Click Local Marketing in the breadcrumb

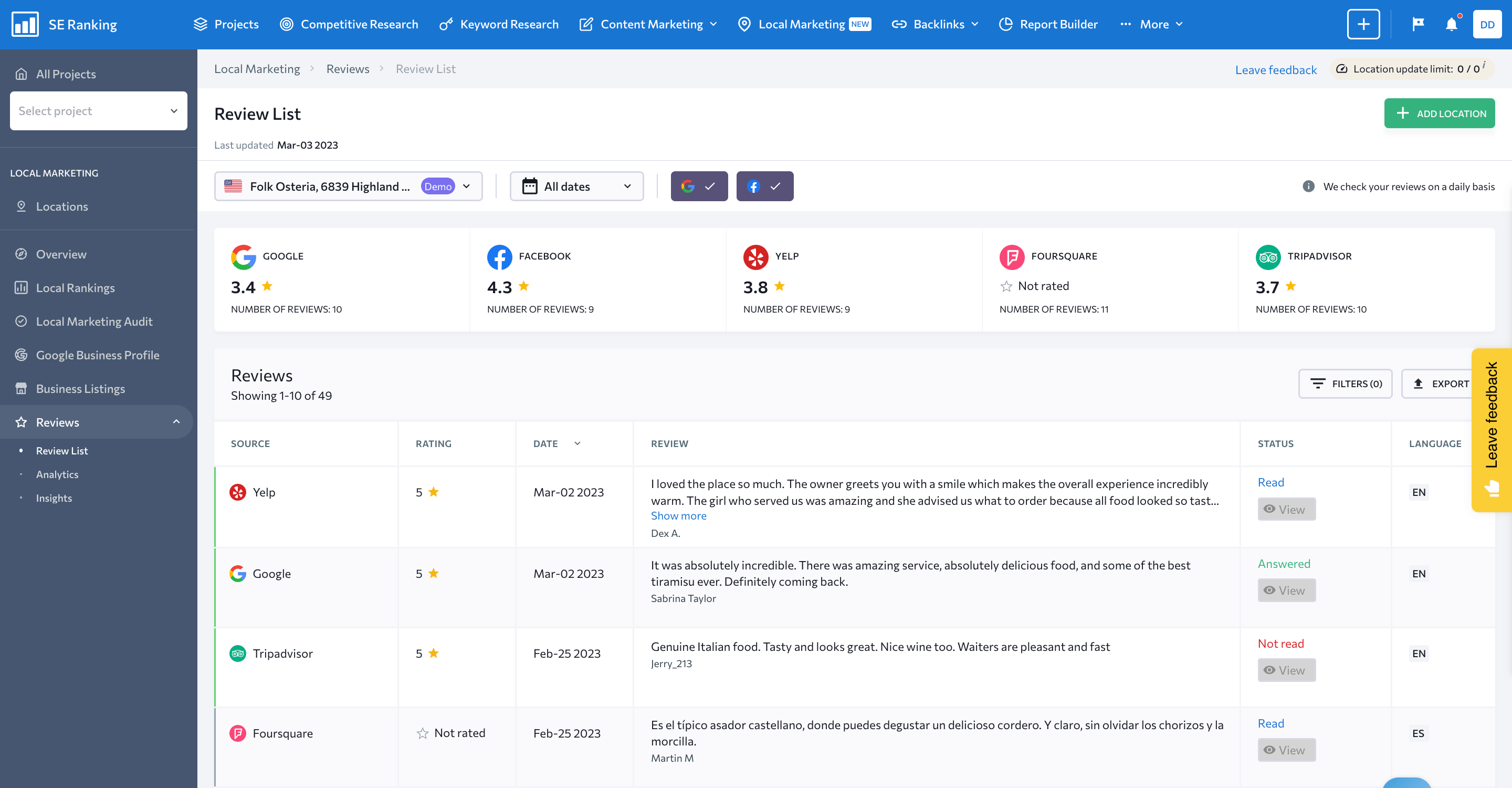coord(257,69)
